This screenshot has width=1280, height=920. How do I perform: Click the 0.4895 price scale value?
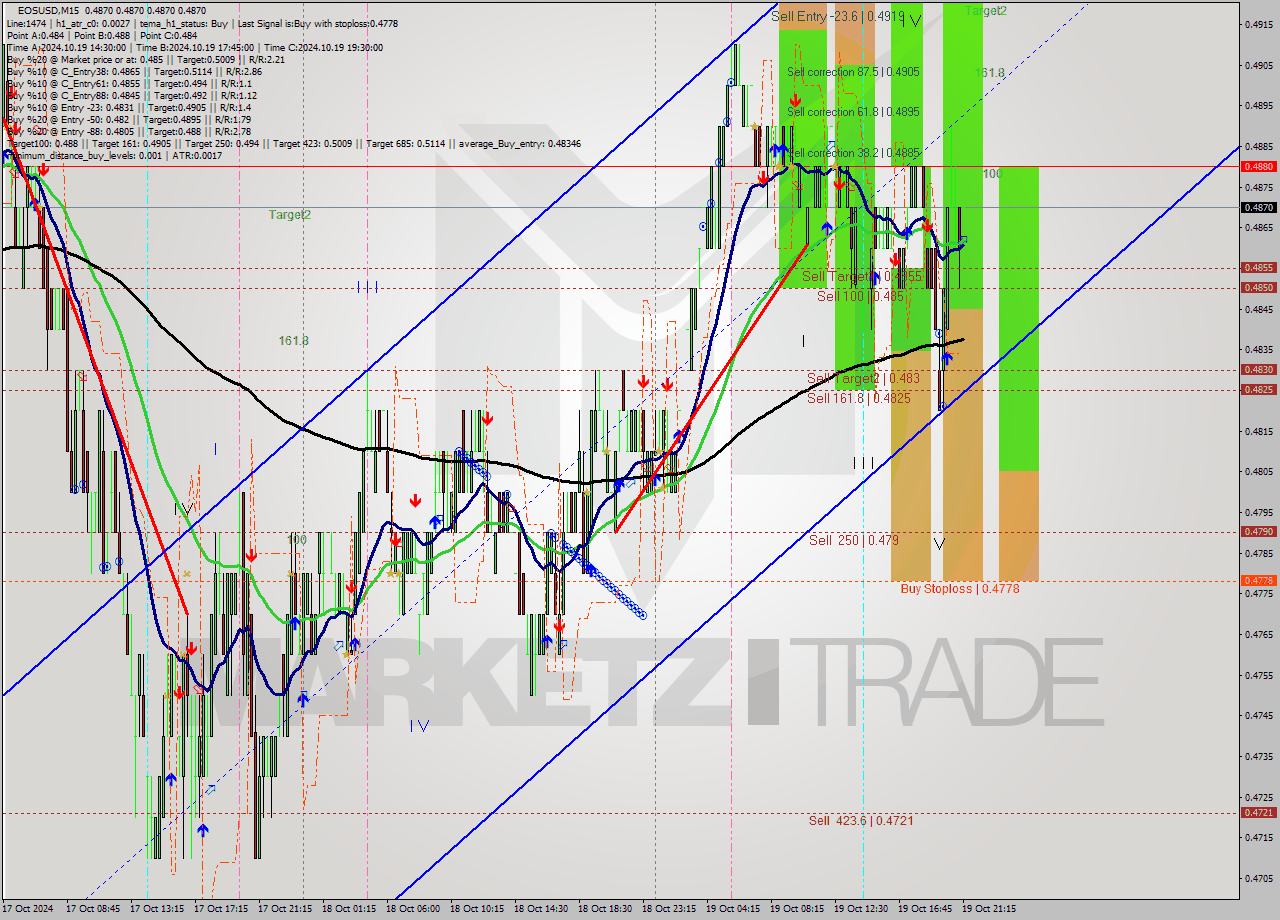pos(1258,105)
